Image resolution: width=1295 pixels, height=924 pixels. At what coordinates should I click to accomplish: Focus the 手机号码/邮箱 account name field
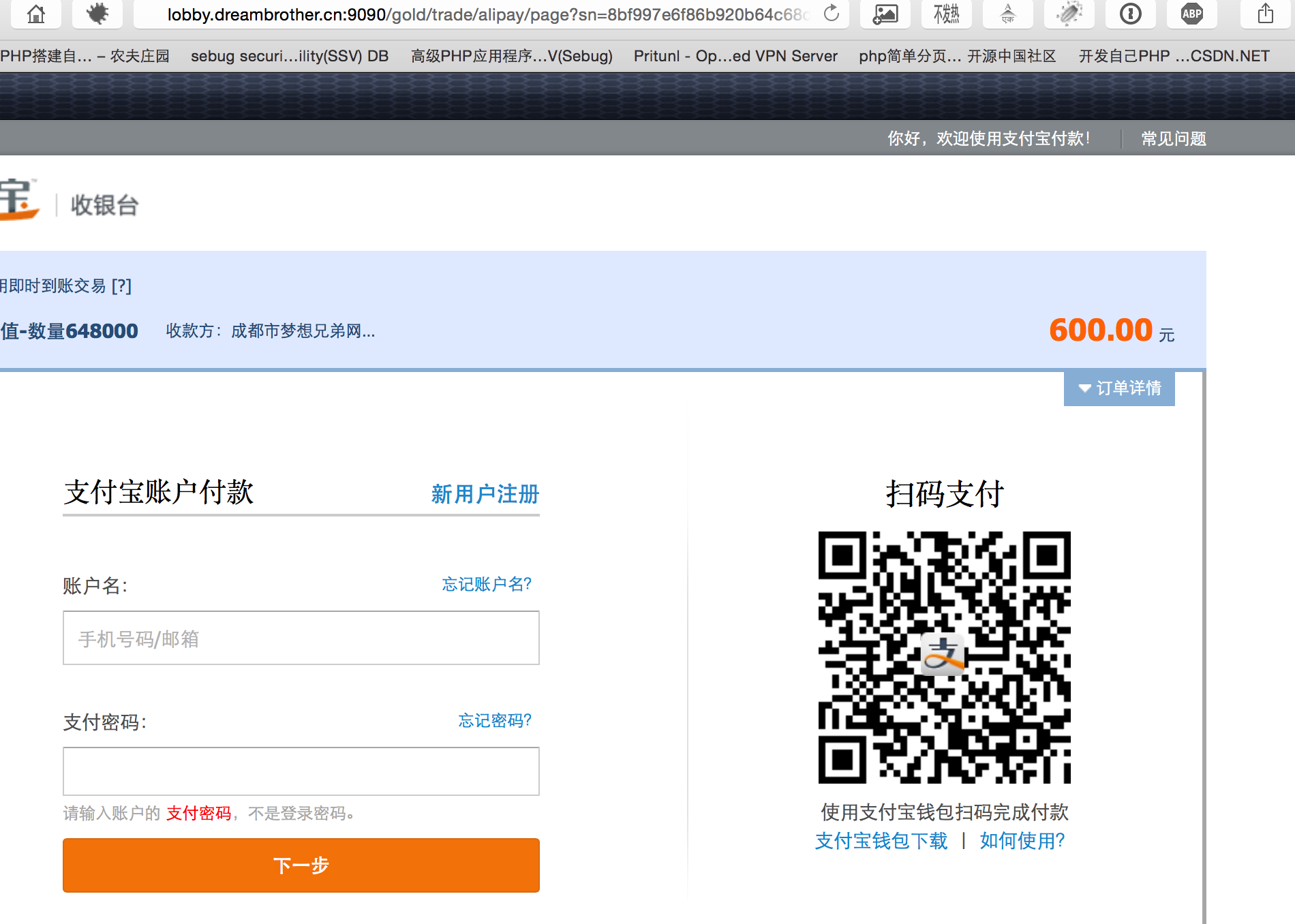[x=301, y=638]
